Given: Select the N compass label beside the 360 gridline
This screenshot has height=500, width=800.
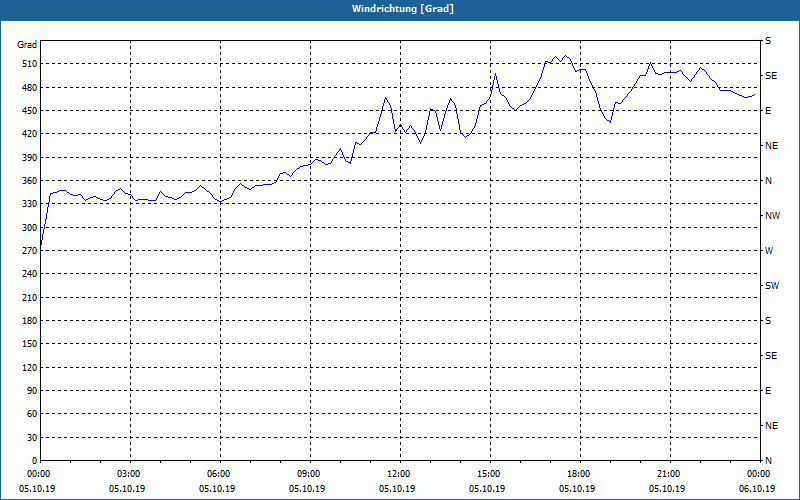Looking at the screenshot, I should (x=768, y=181).
